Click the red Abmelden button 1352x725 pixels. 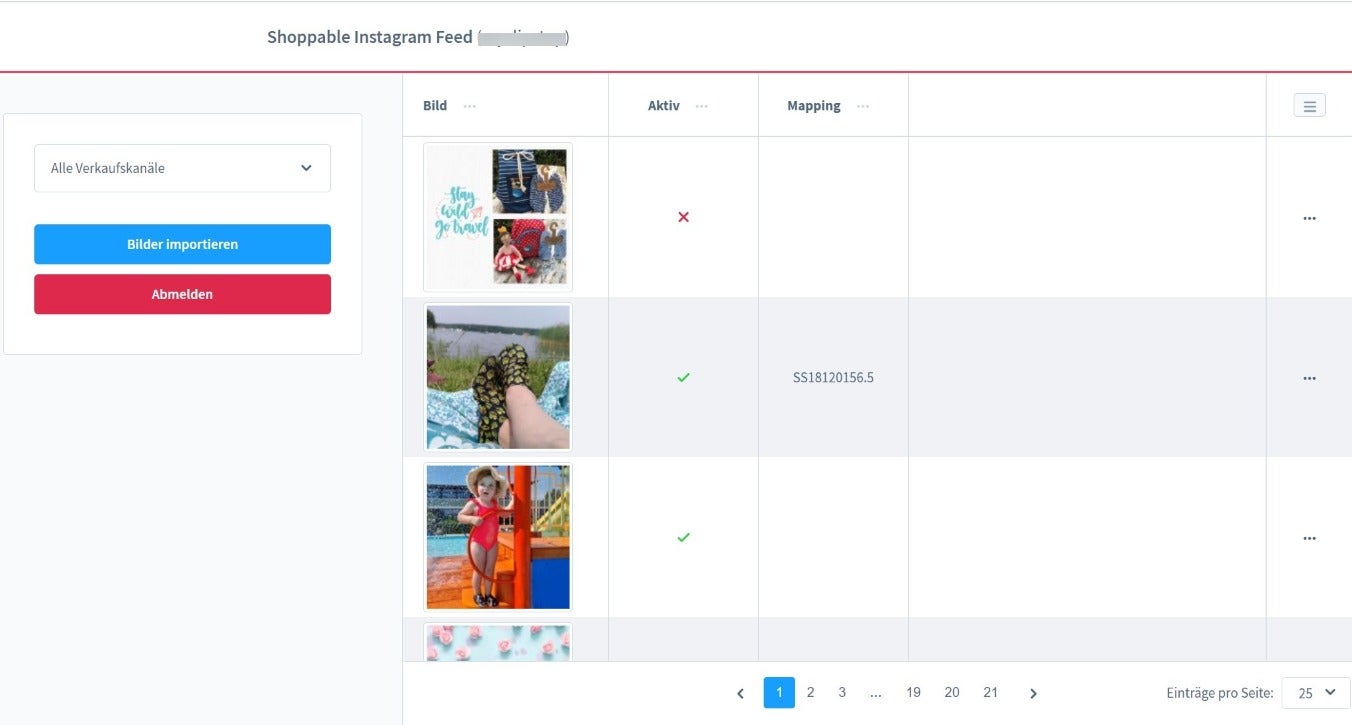coord(182,294)
